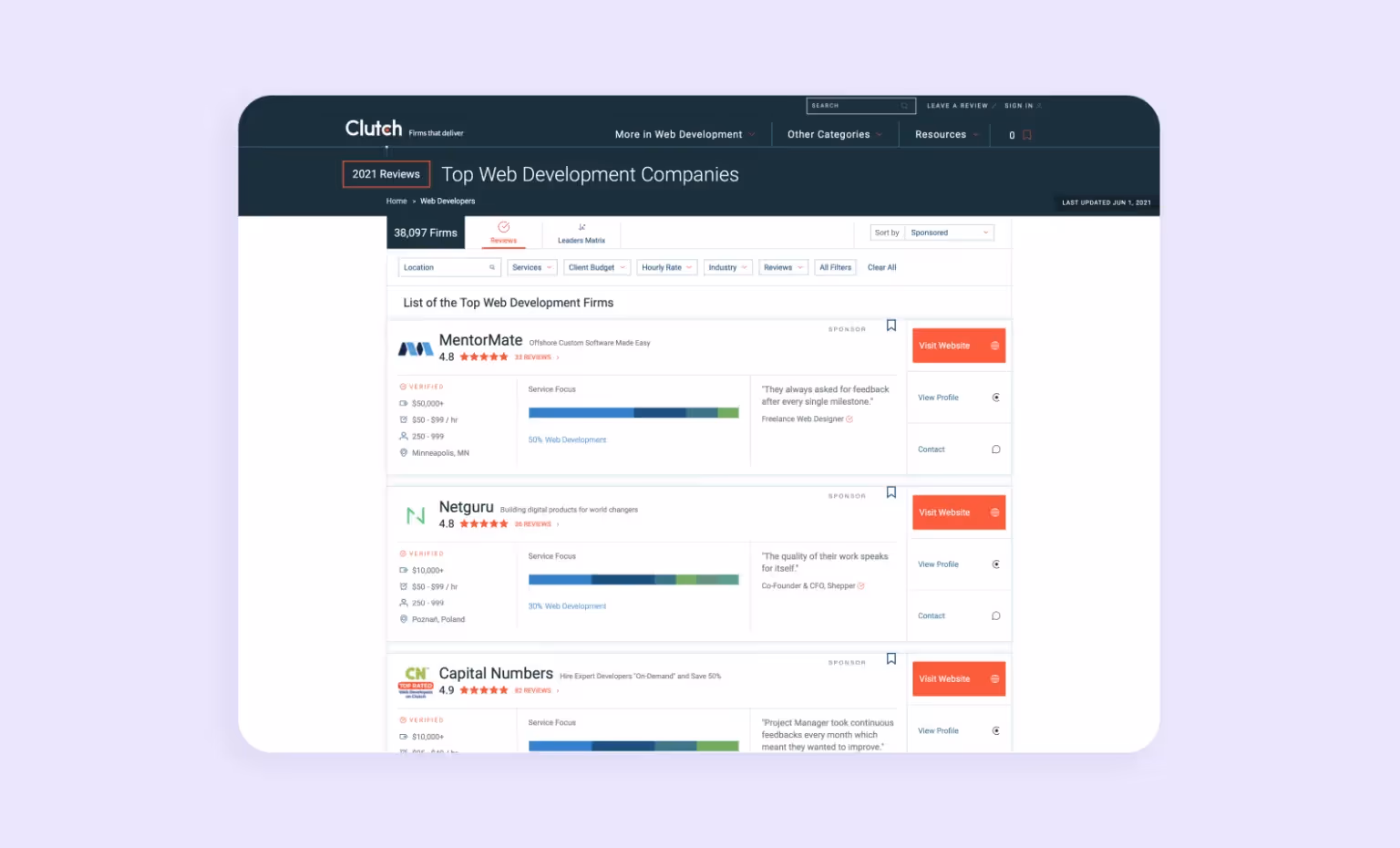Click the Capital Numbers company name
Screen dimensions: 1400x848
(x=496, y=673)
